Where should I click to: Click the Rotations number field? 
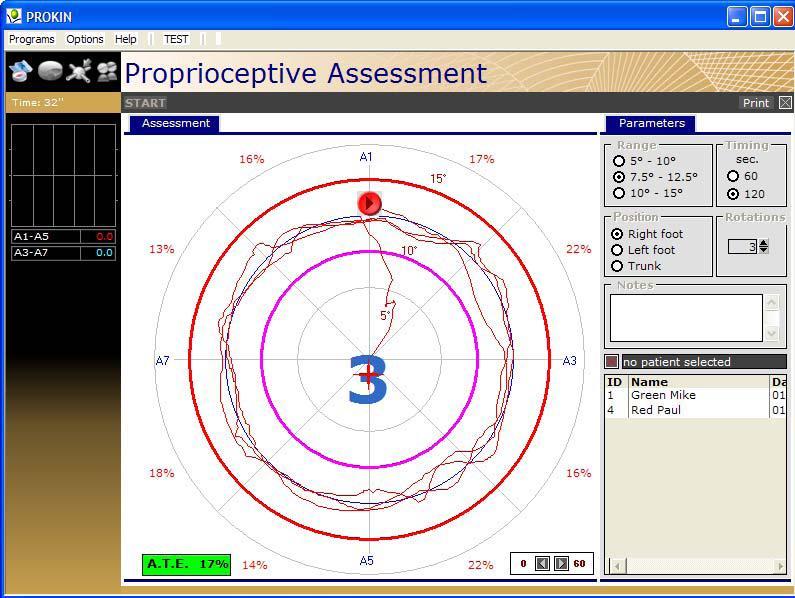(x=742, y=247)
